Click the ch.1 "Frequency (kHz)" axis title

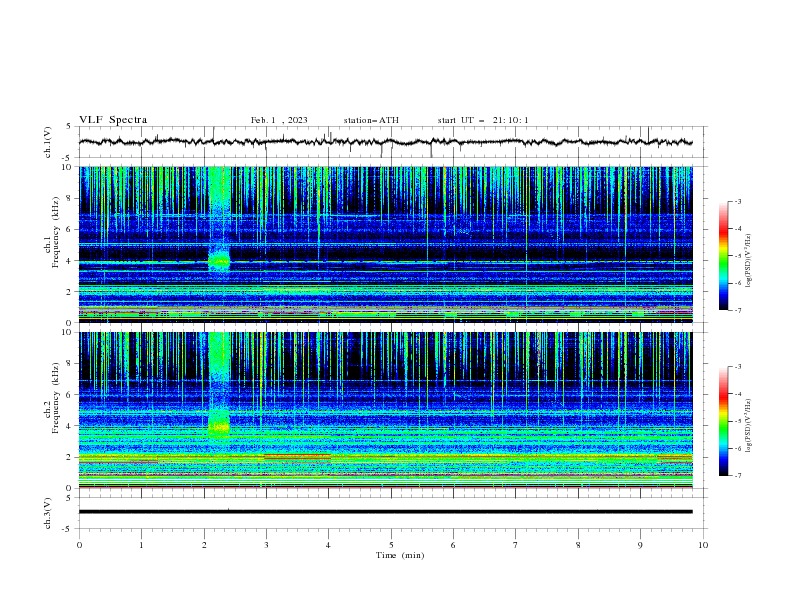point(55,232)
